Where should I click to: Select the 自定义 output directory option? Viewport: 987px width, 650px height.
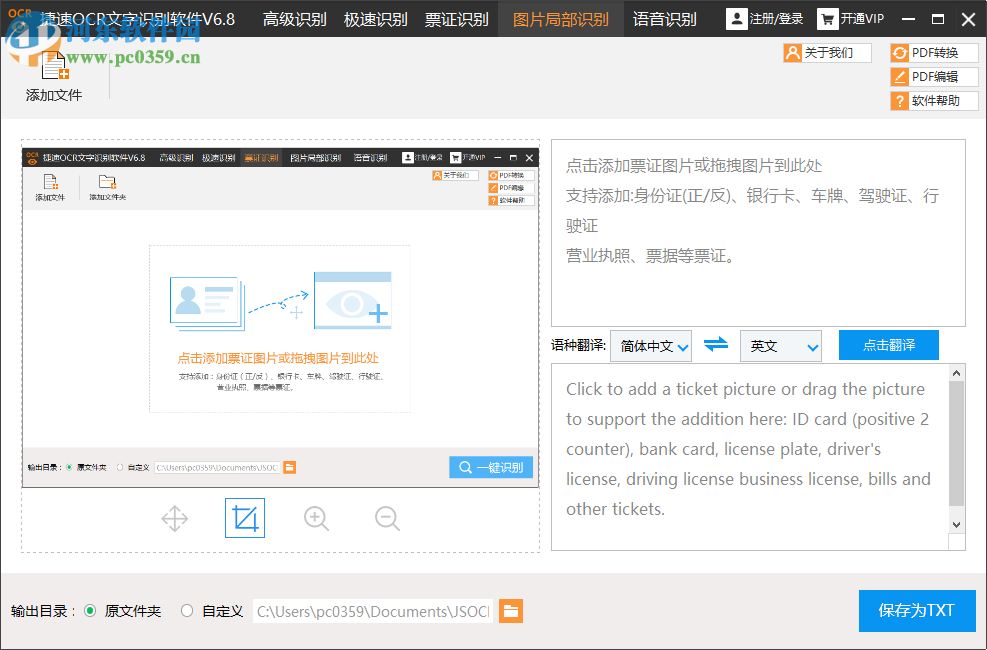pos(187,611)
